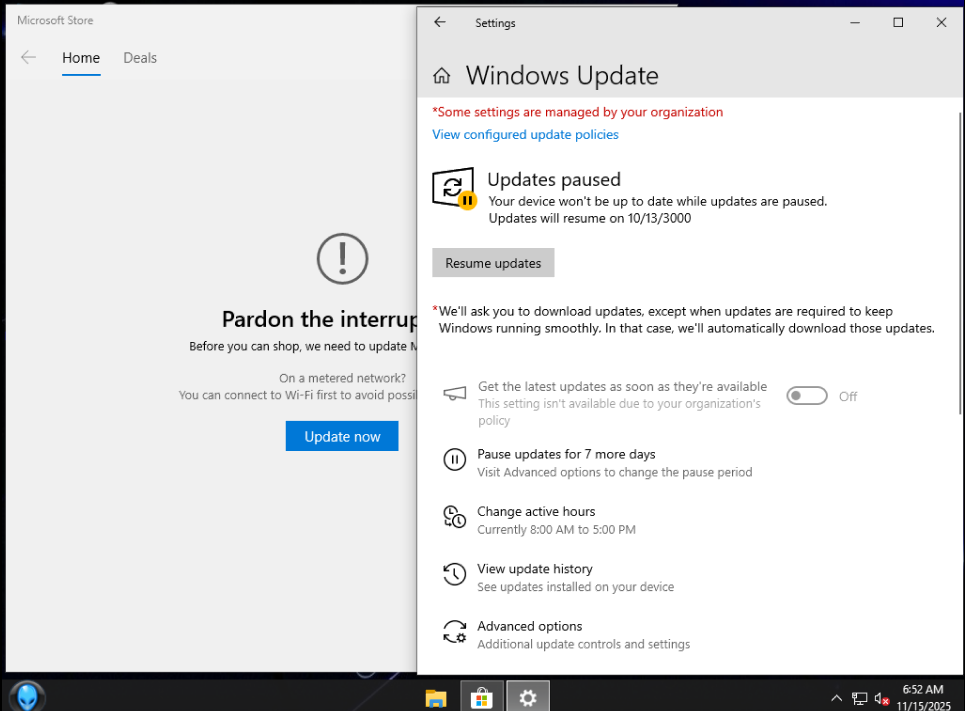965x711 pixels.
Task: Click 'On a metered network?' text in Store
Action: point(342,378)
